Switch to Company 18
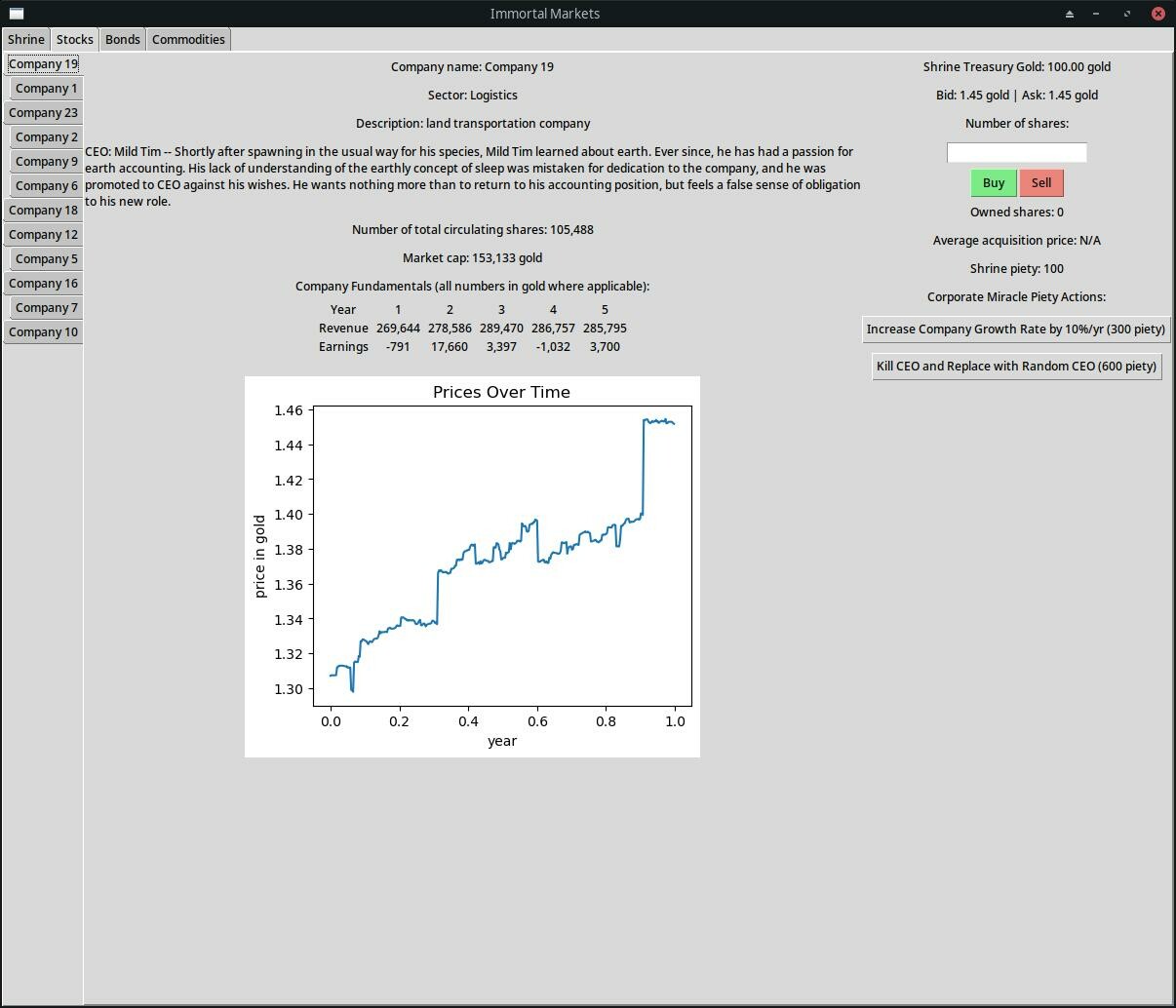The width and height of the screenshot is (1176, 1008). pos(43,210)
